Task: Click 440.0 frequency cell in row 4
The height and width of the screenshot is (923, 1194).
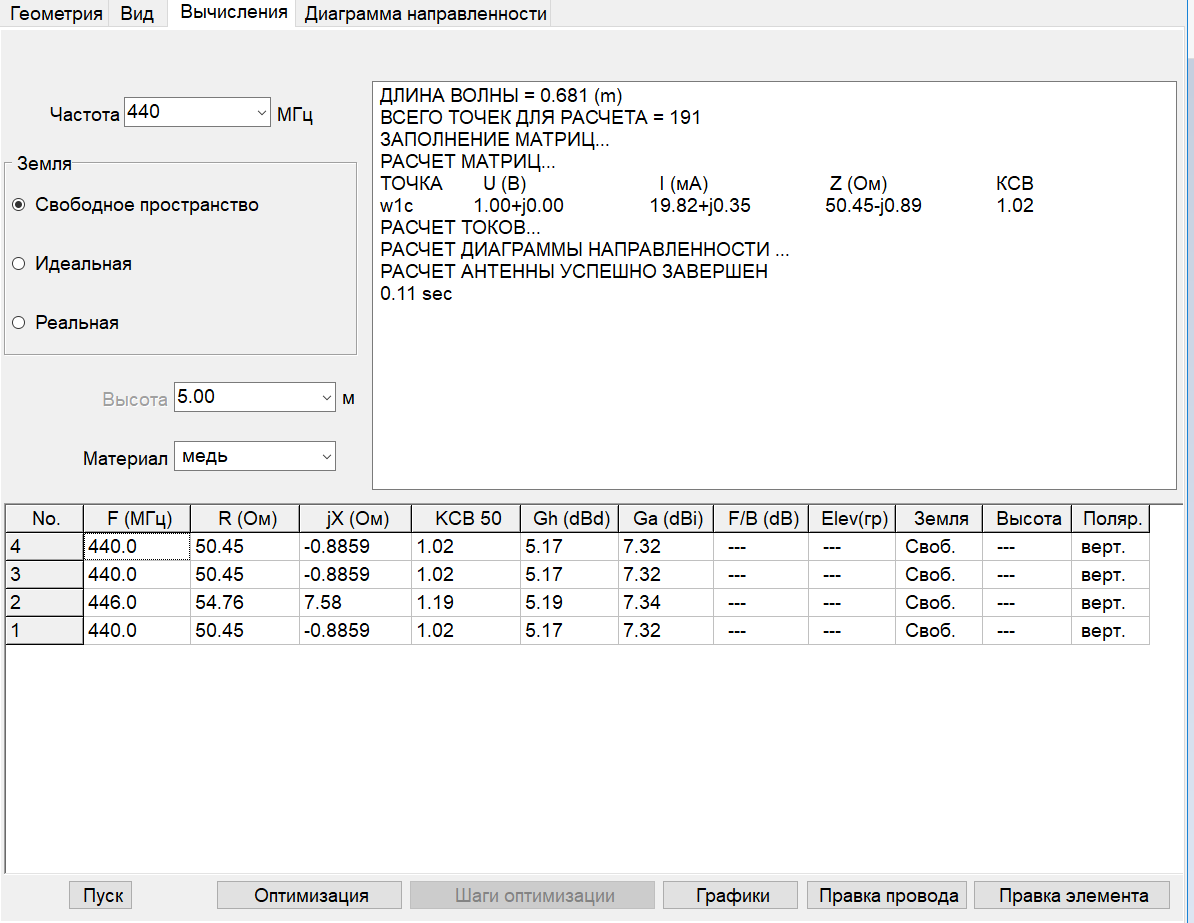Action: tap(137, 547)
